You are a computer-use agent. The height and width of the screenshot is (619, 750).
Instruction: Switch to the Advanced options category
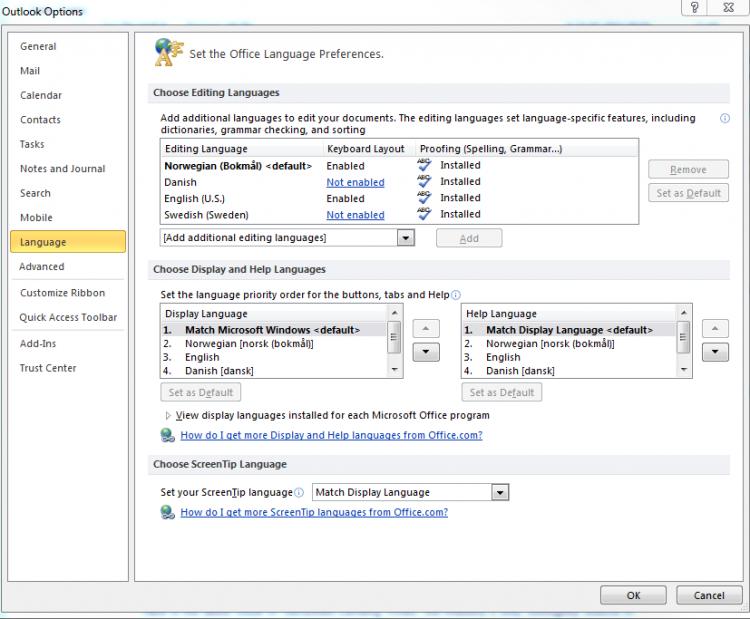click(x=42, y=267)
